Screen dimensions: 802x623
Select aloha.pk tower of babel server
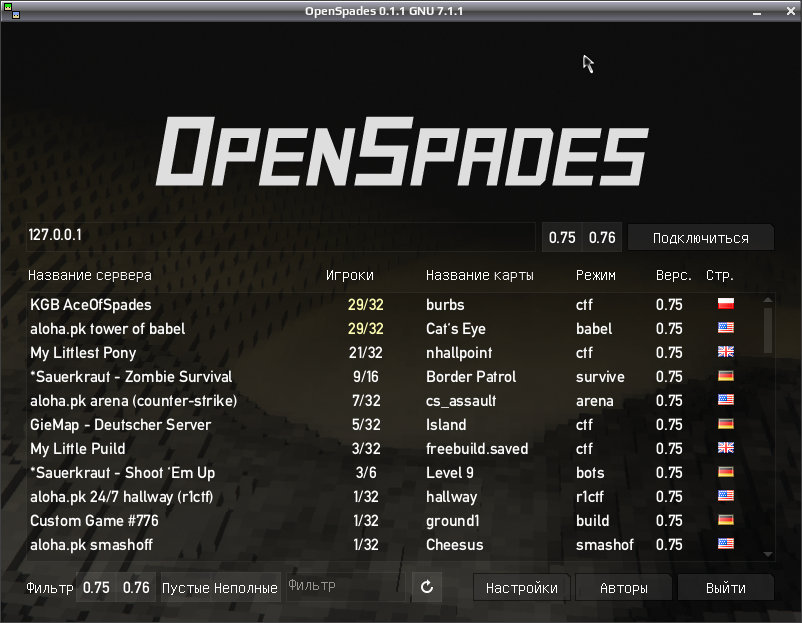pyautogui.click(x=394, y=328)
